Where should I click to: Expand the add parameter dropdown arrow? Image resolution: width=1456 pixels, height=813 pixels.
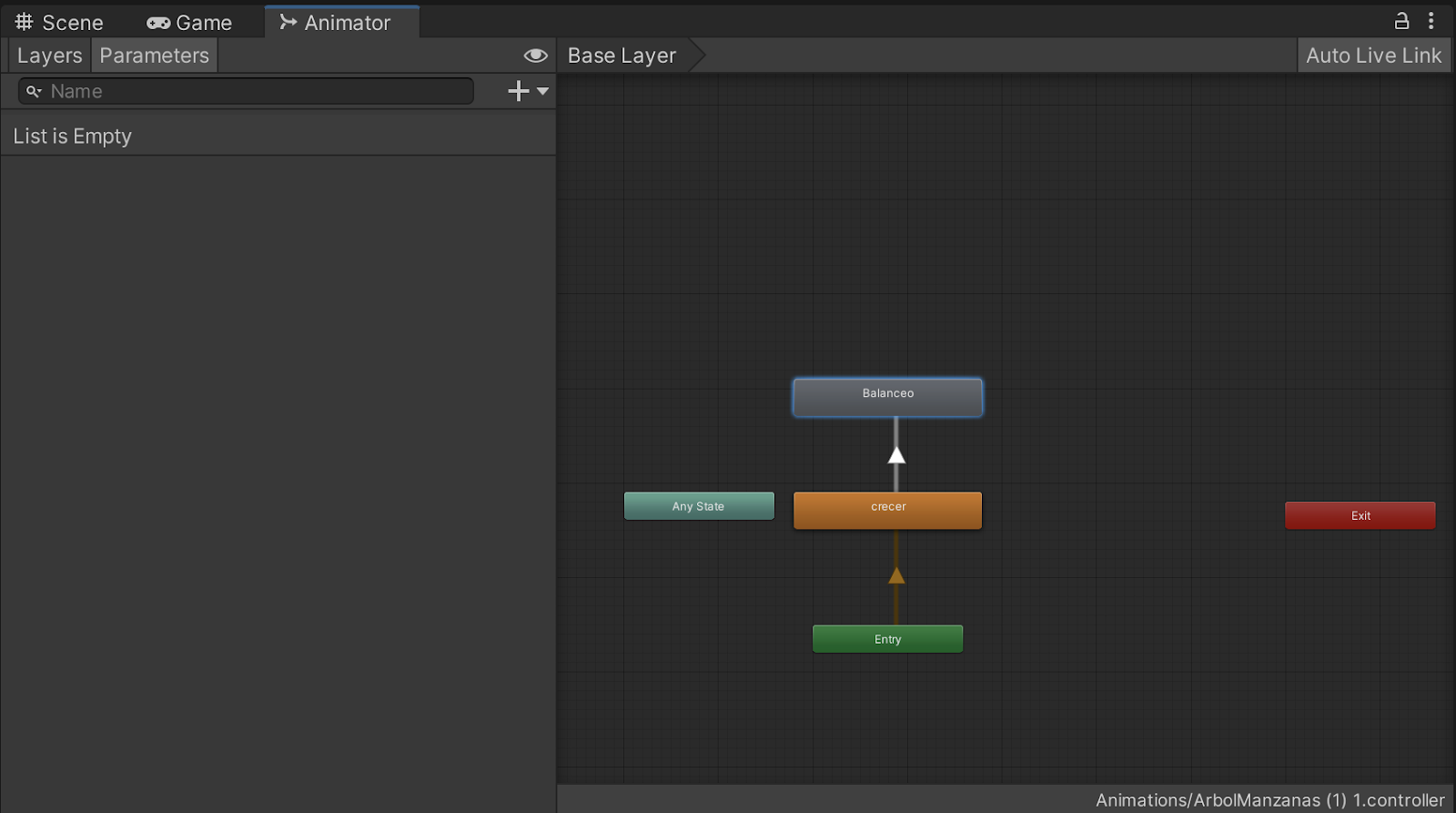click(x=543, y=91)
